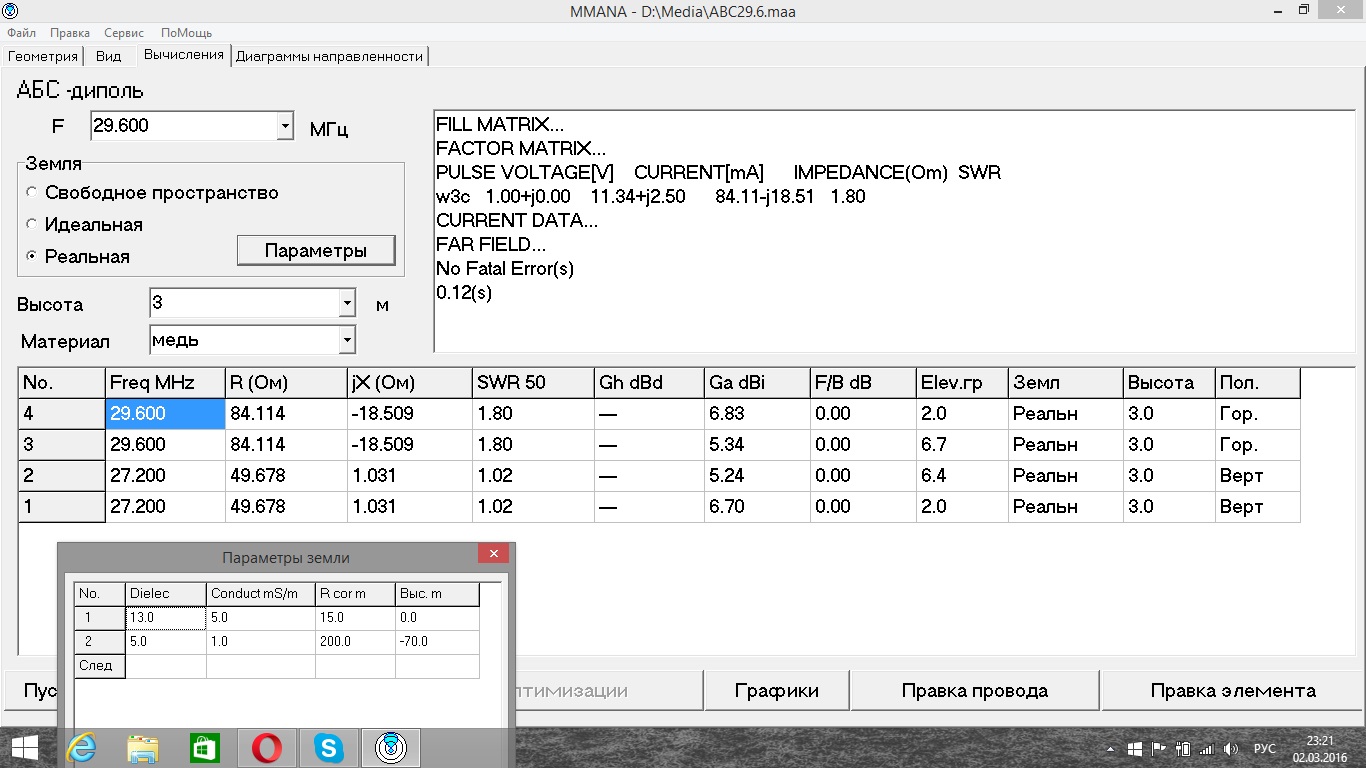The image size is (1366, 768).
Task: Switch input language via РУС indicator
Action: pyautogui.click(x=1265, y=749)
